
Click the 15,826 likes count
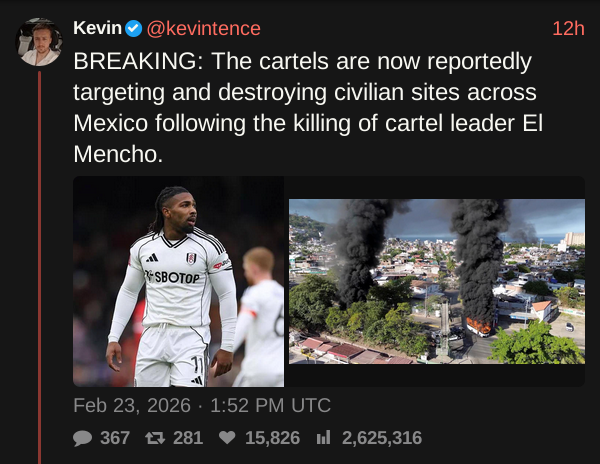pos(272,438)
